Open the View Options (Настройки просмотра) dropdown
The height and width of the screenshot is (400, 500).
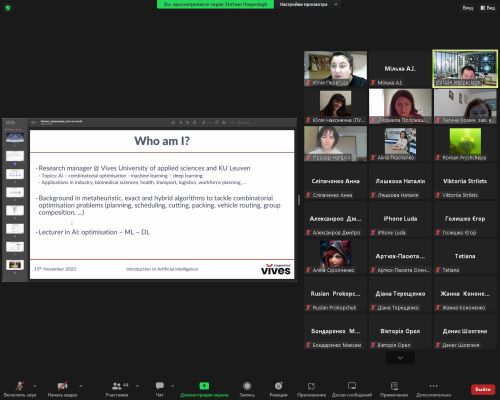tap(308, 4)
